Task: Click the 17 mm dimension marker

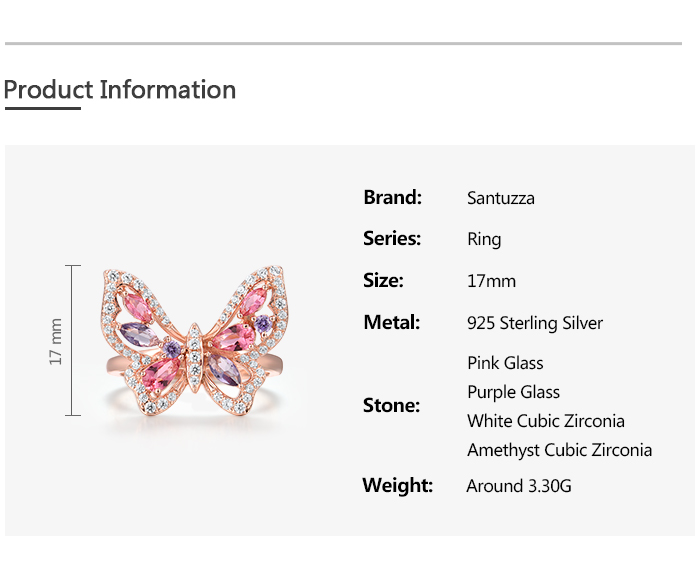Action: tap(57, 341)
